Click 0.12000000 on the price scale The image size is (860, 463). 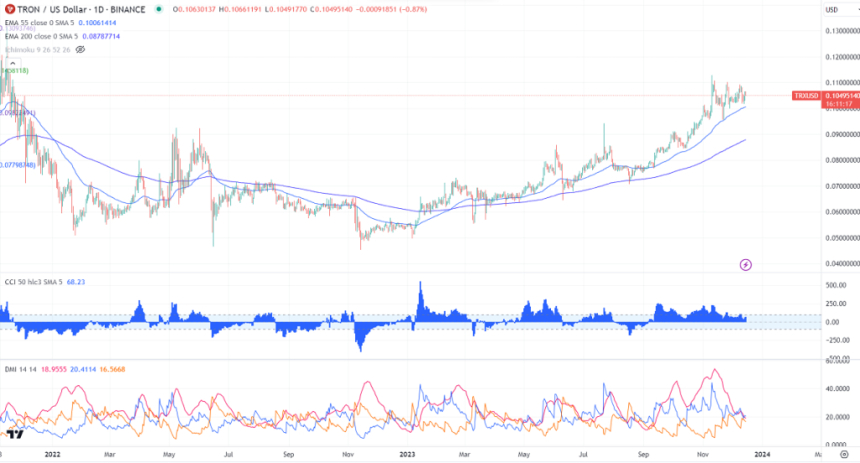click(x=842, y=57)
